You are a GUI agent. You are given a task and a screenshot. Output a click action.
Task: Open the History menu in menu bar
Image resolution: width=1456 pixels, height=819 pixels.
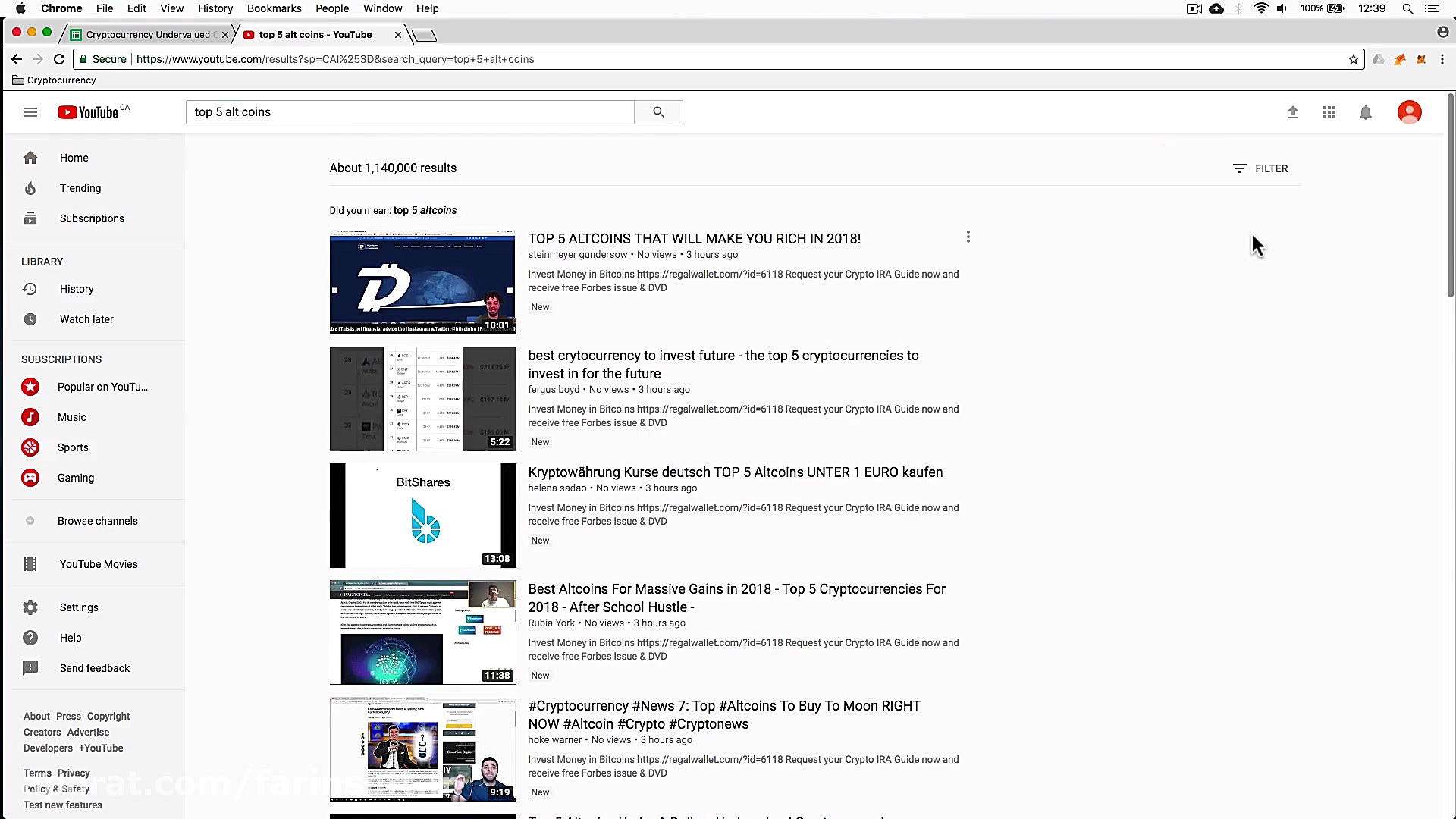215,8
